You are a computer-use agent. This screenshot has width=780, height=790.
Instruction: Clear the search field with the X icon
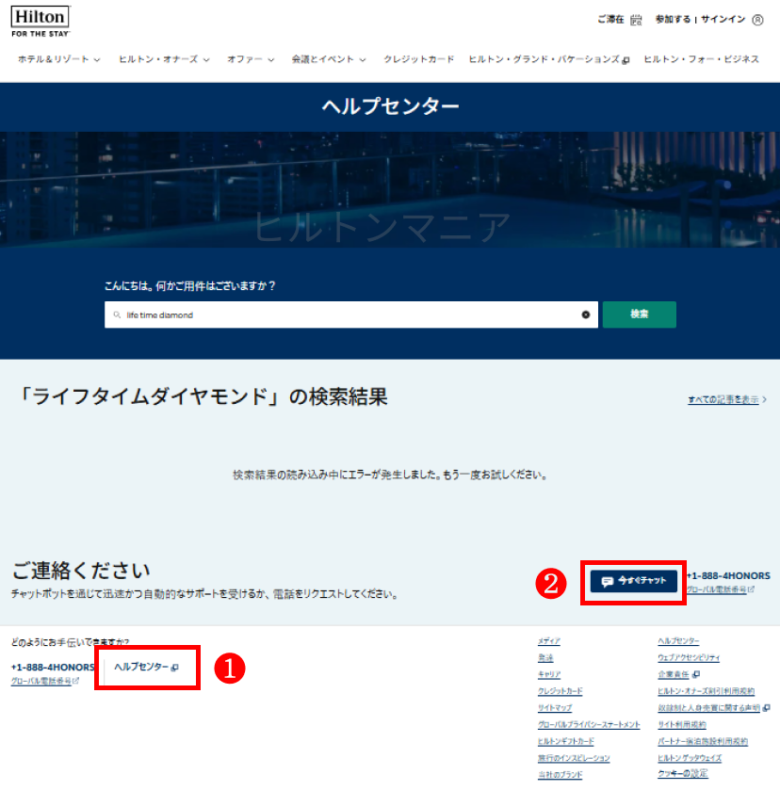click(586, 315)
